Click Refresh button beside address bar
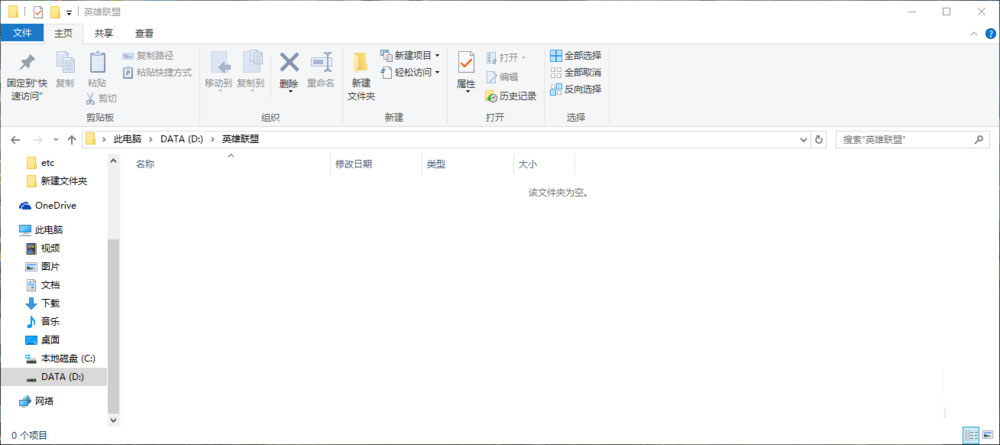1000x445 pixels. pos(820,140)
